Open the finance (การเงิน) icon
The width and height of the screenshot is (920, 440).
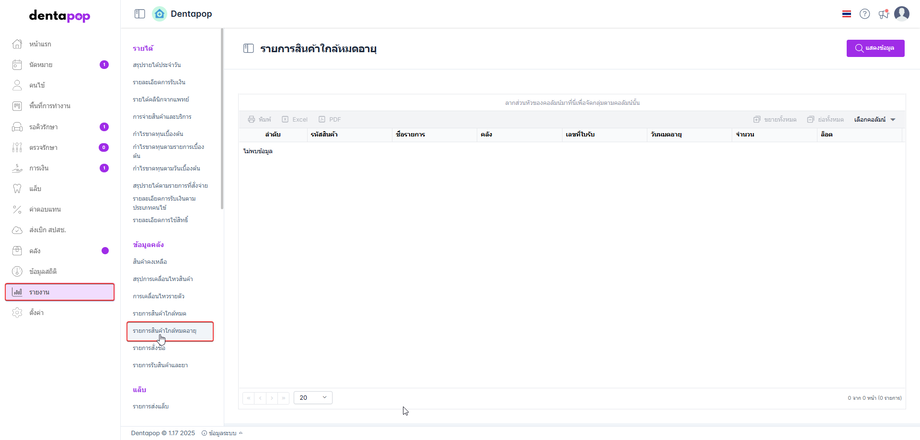click(17, 168)
